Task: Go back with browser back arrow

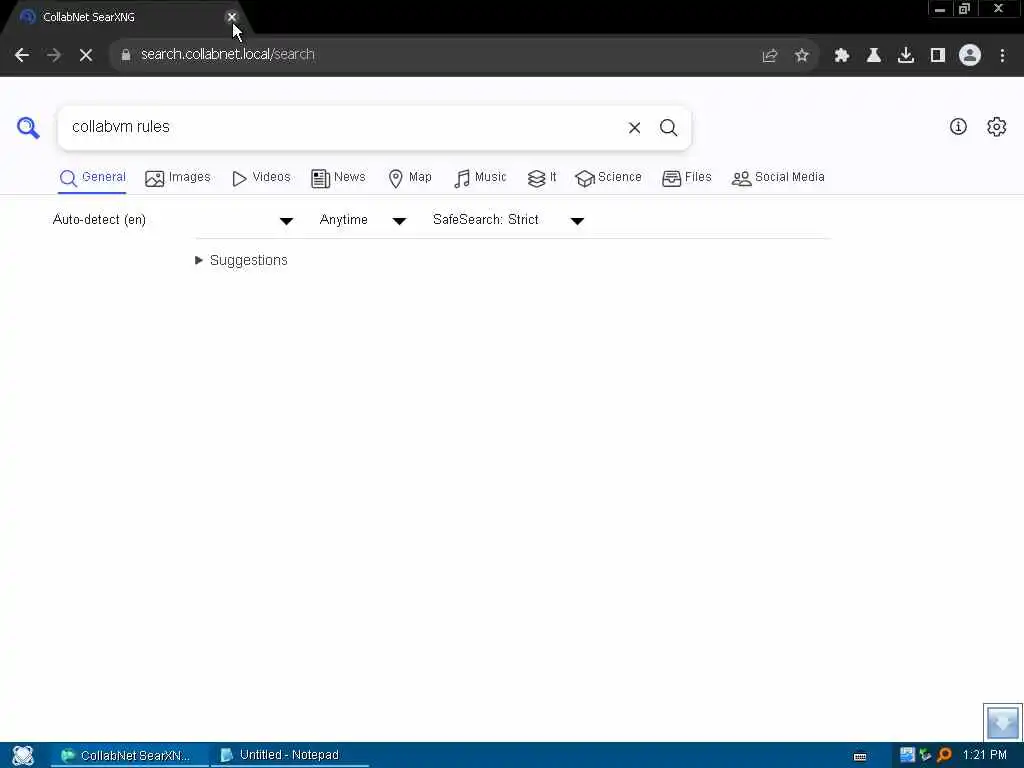Action: click(x=22, y=55)
